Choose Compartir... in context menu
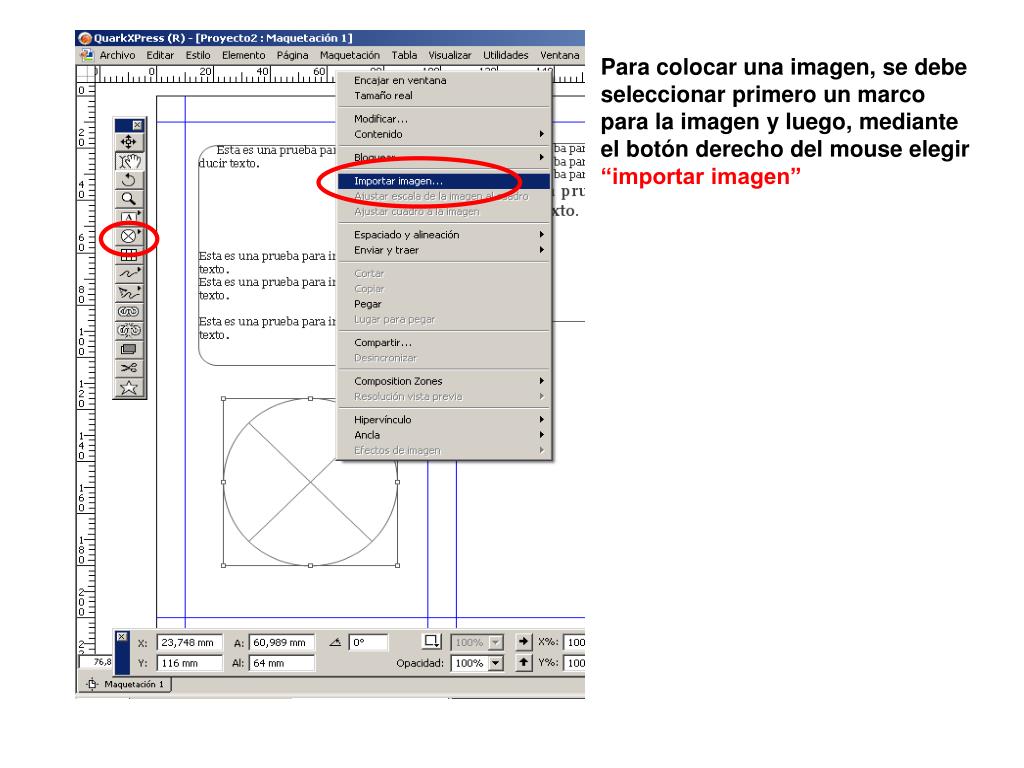The width and height of the screenshot is (1024, 768). (444, 343)
